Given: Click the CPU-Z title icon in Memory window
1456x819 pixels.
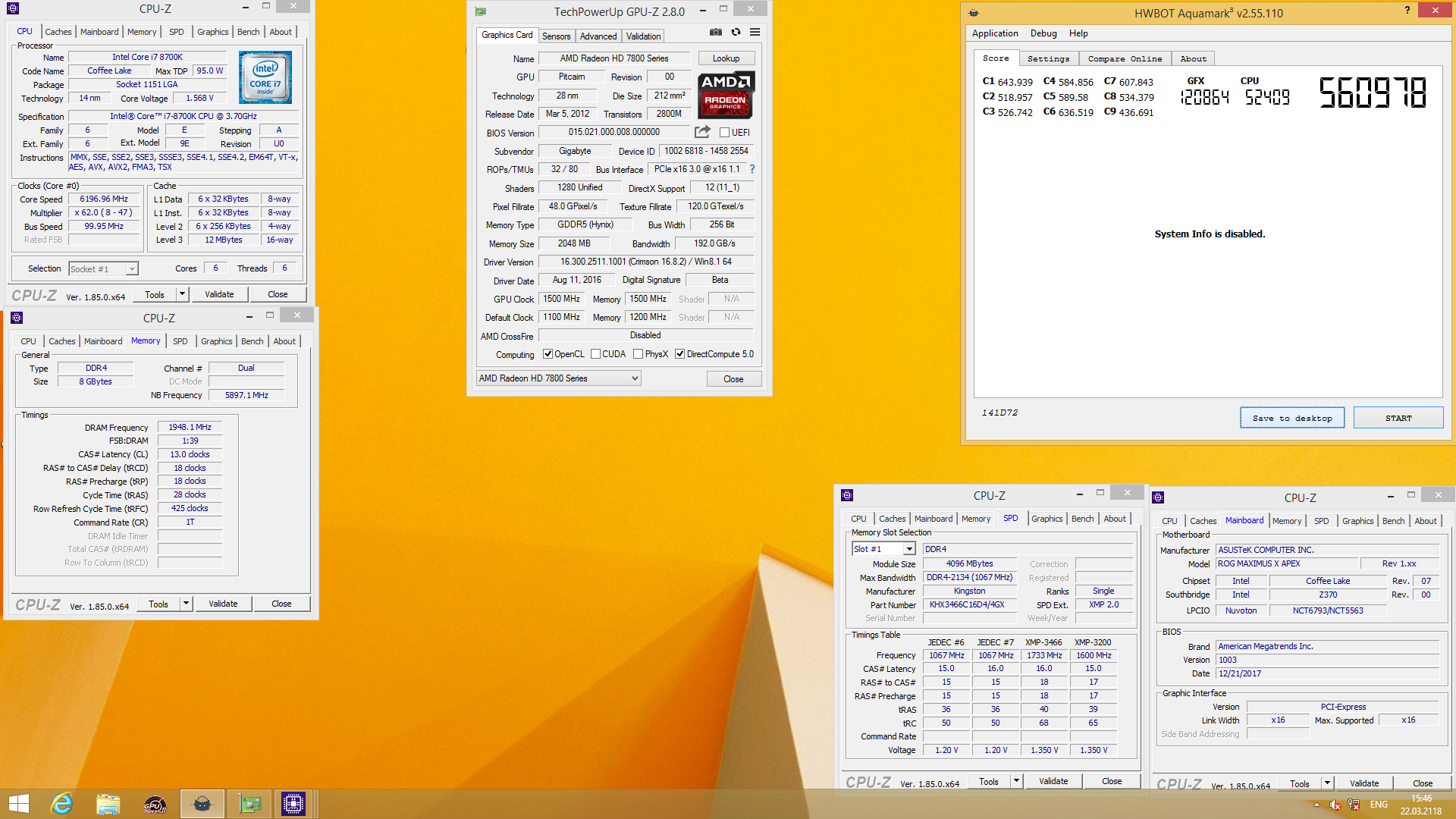Looking at the screenshot, I should 17,318.
